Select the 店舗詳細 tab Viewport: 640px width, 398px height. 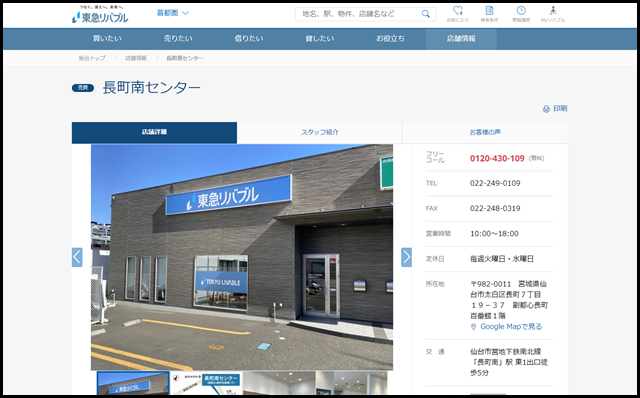(x=154, y=132)
